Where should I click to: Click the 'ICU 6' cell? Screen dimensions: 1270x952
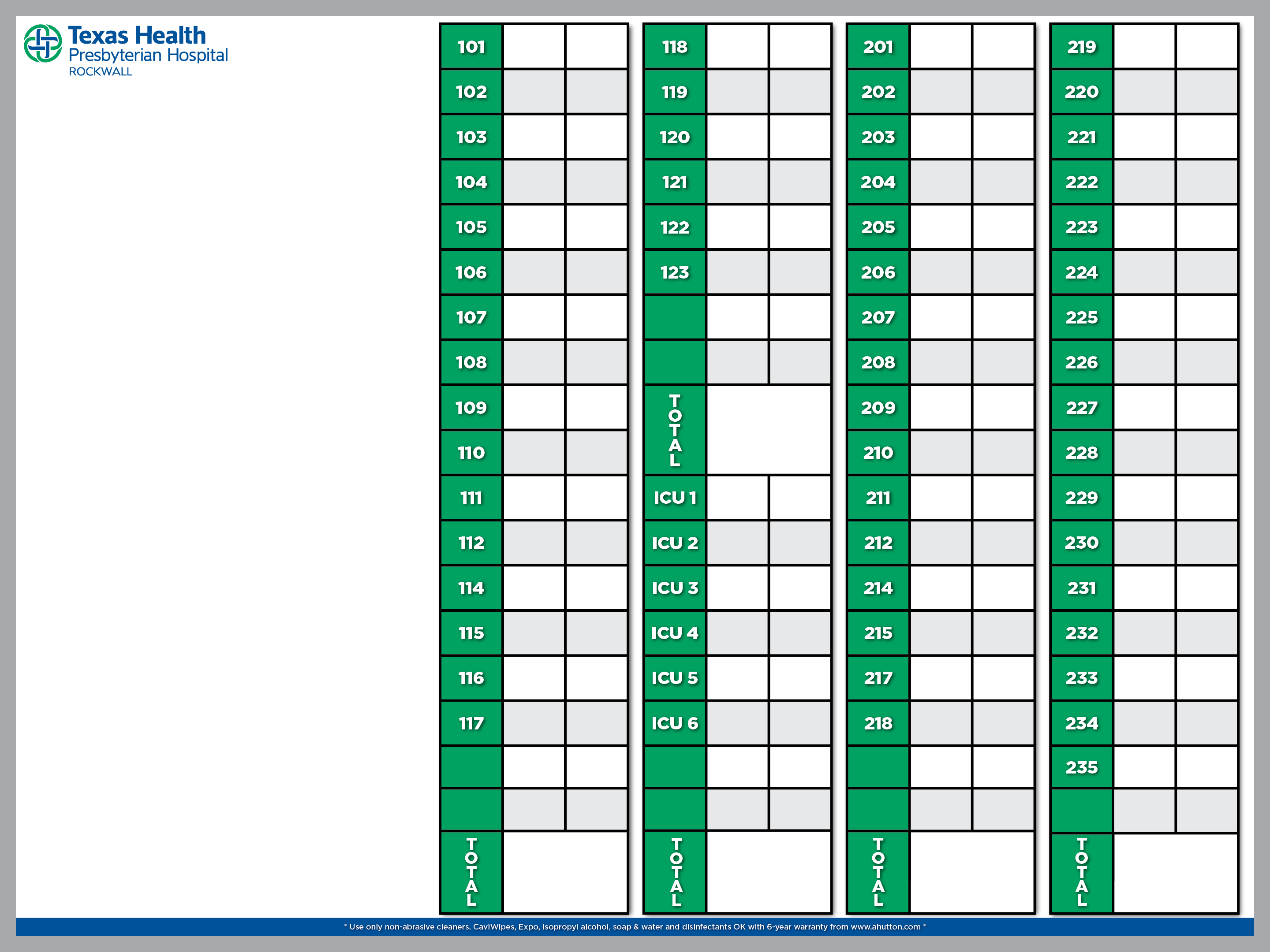(675, 724)
